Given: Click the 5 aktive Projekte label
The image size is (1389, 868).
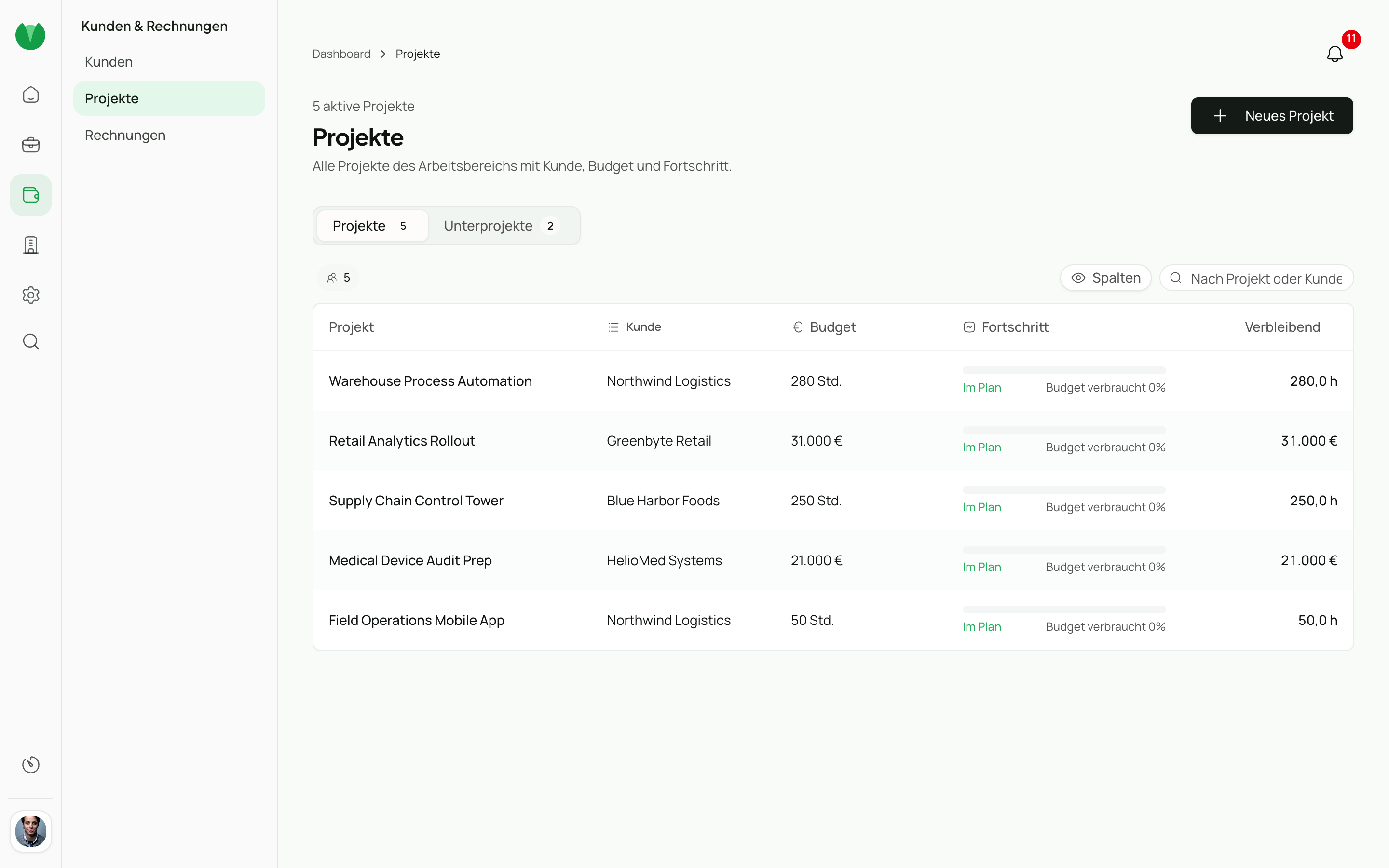Looking at the screenshot, I should [x=363, y=106].
